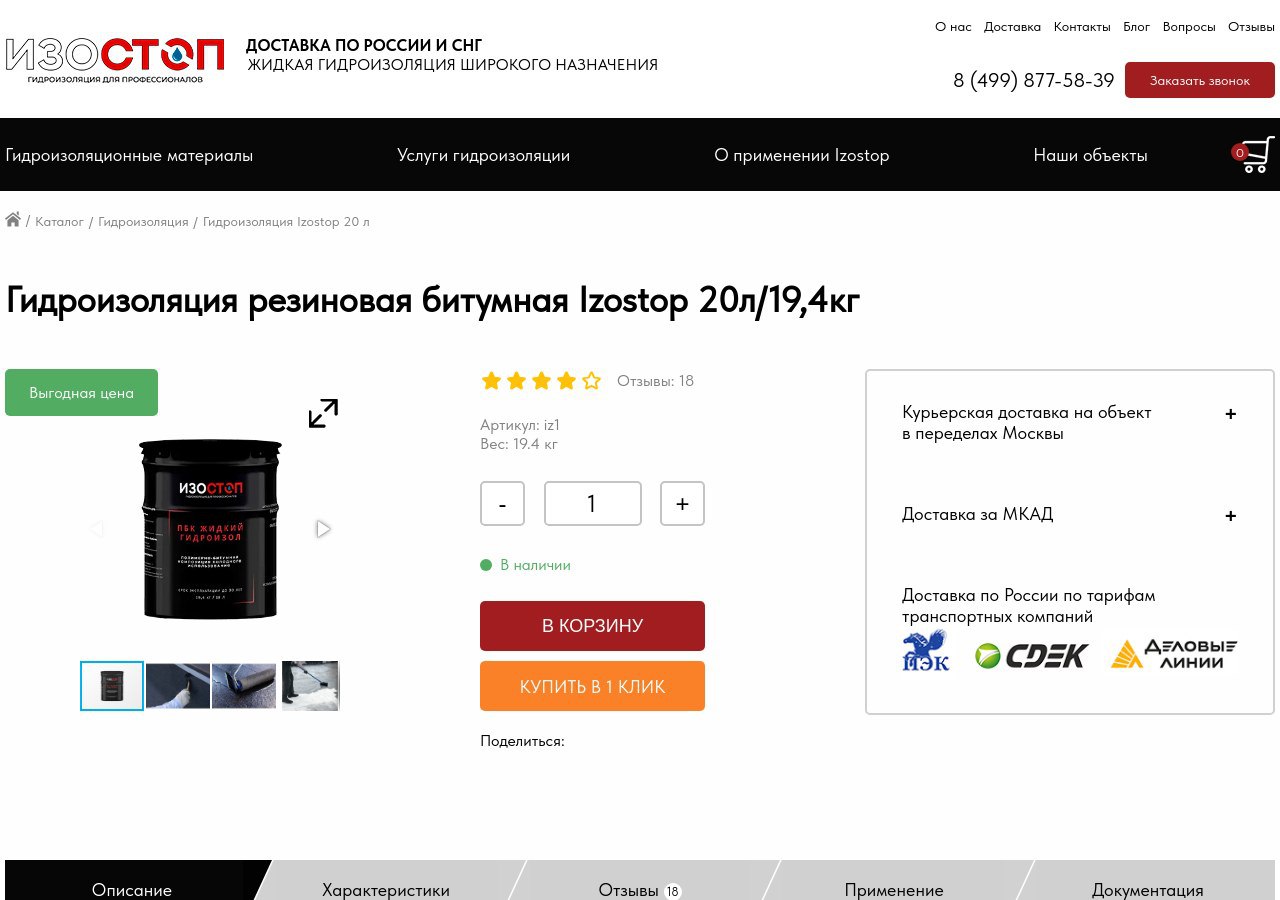Click Отзывы: 18 next to the stars
Viewport: 1280px width, 900px height.
[655, 381]
